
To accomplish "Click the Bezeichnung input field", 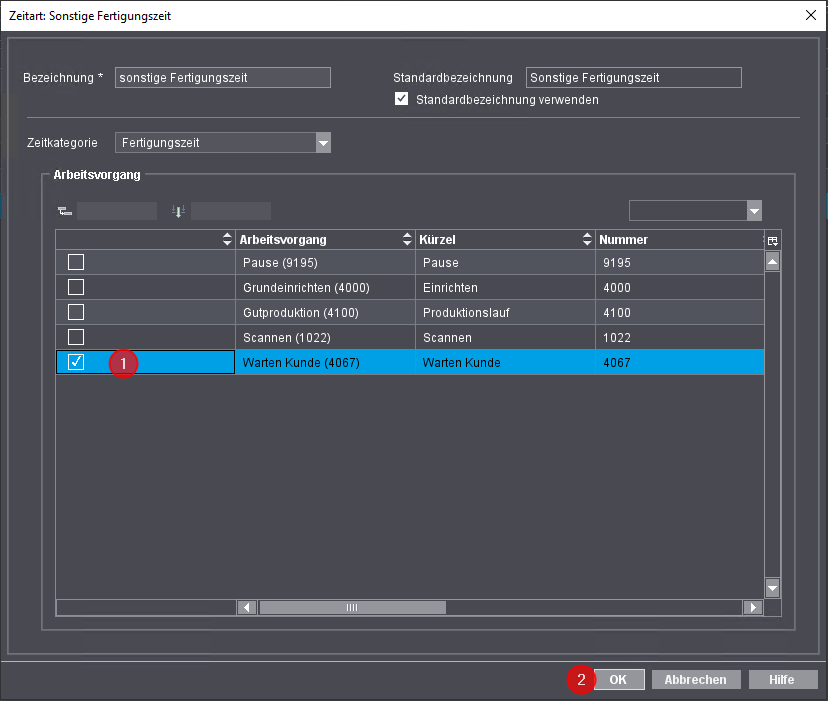I will pos(223,78).
